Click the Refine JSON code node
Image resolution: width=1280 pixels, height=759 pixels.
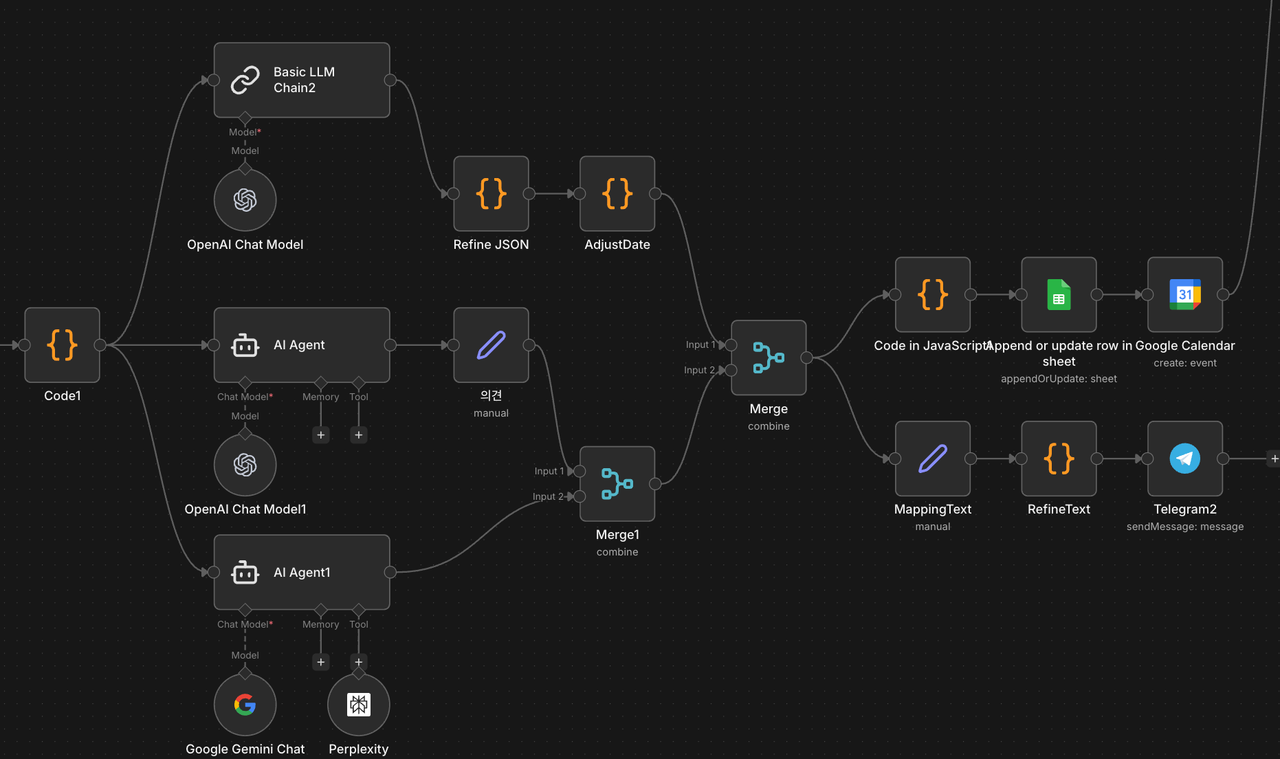(491, 194)
